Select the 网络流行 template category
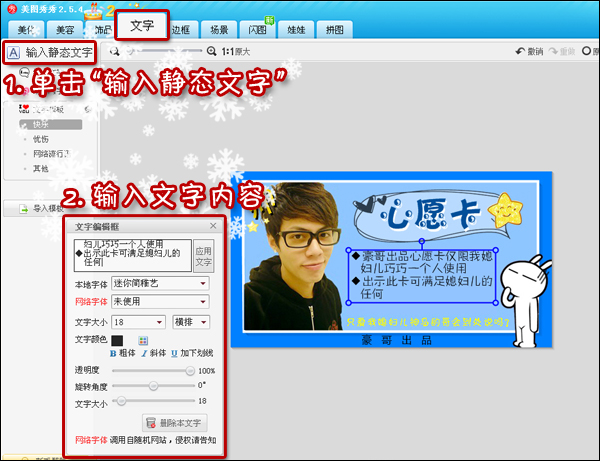This screenshot has height=461, width=600. pos(51,154)
